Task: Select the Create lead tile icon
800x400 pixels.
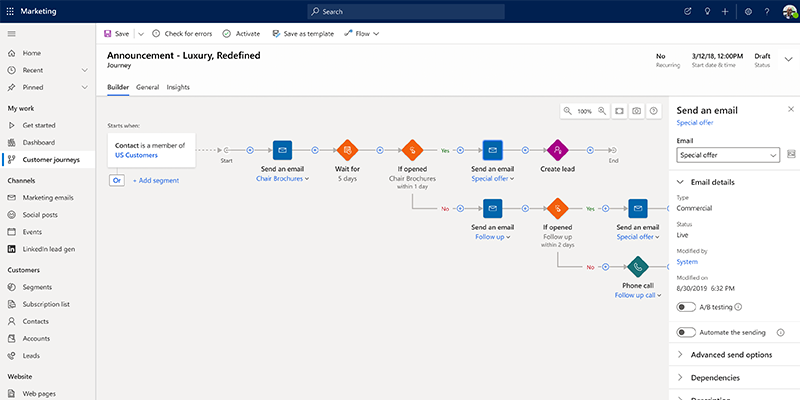Action: (558, 150)
